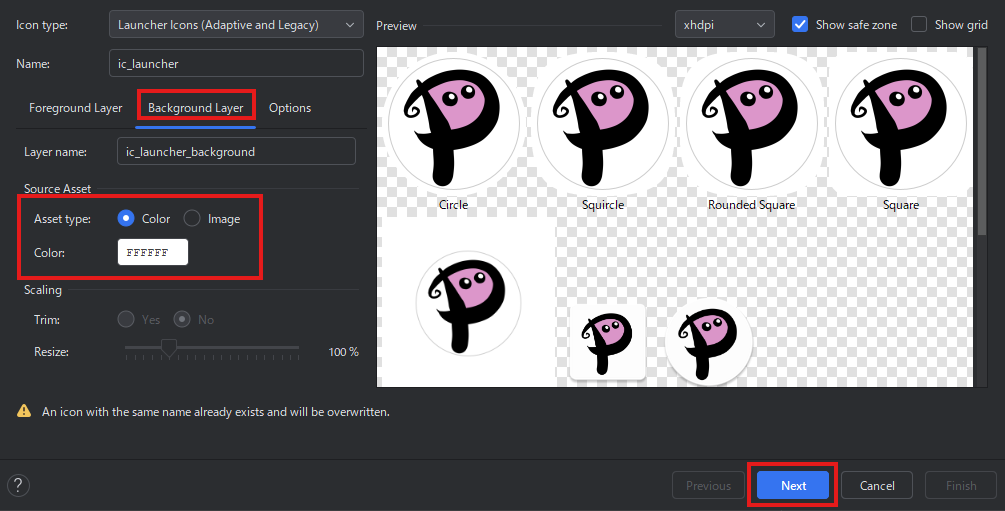
Task: Click the Name field ic_launcher
Action: [x=237, y=63]
